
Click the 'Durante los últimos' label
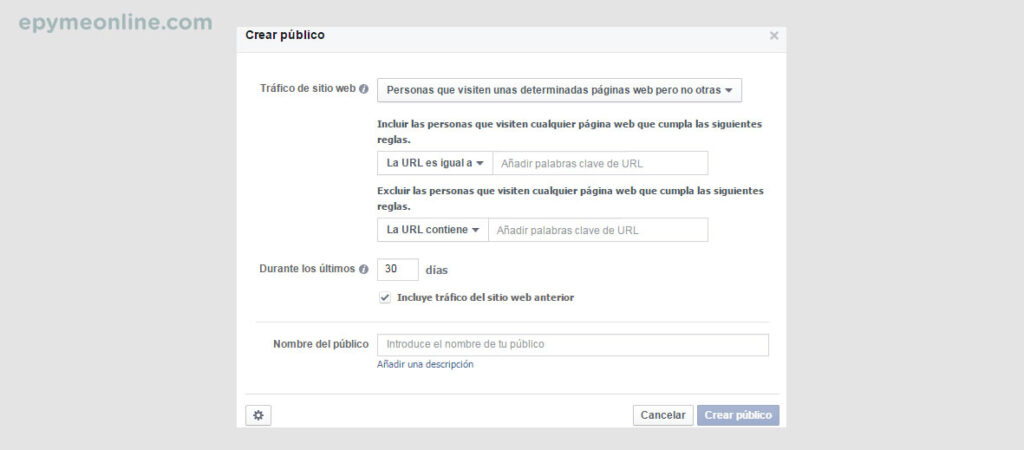pos(307,269)
